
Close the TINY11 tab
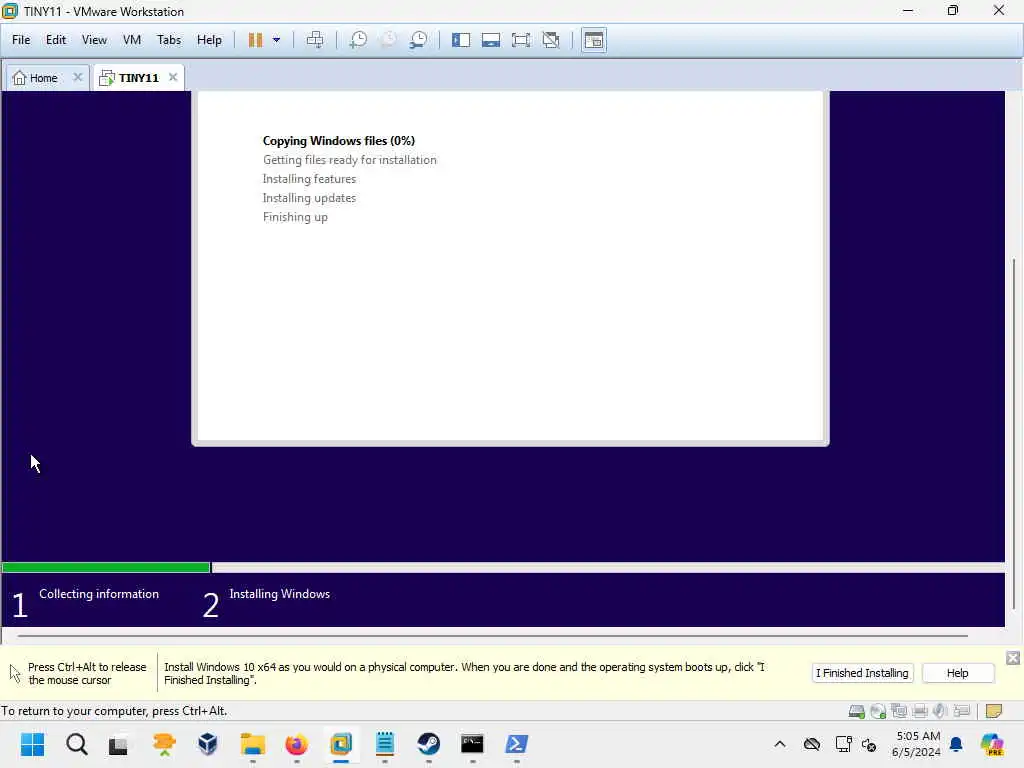173,77
